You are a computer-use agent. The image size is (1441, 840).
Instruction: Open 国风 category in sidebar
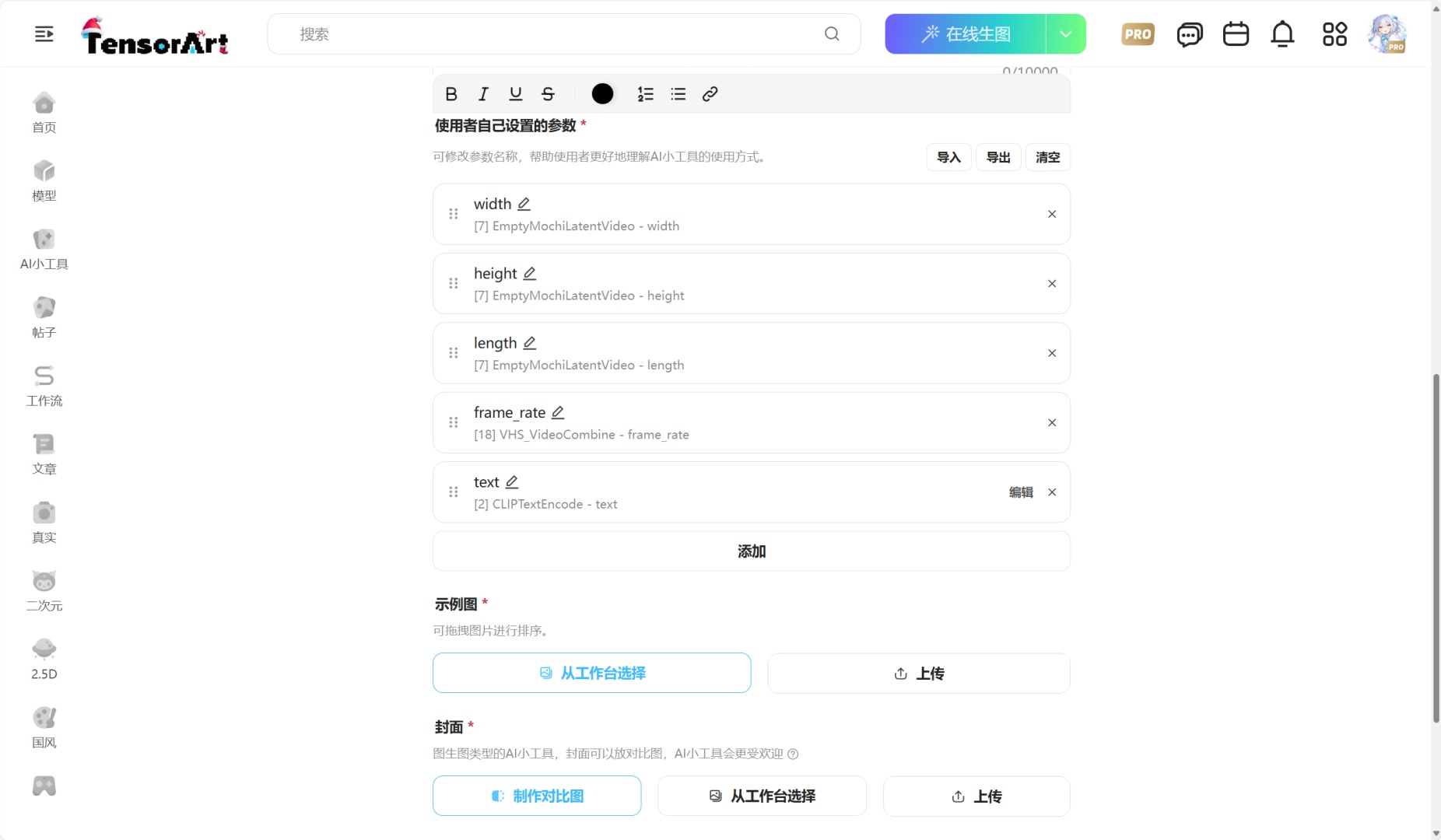pos(44,729)
